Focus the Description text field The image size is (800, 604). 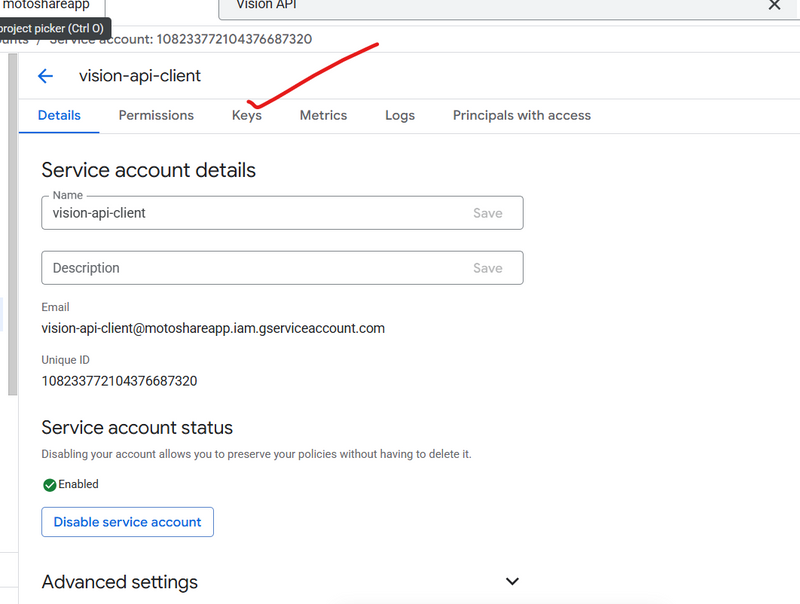(250, 268)
